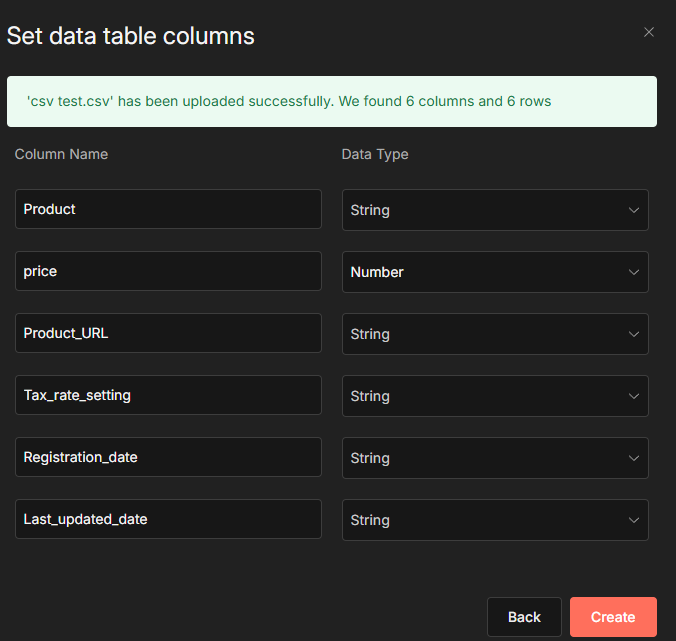Click the Column Name header label
Viewport: 676px width, 641px height.
(61, 154)
